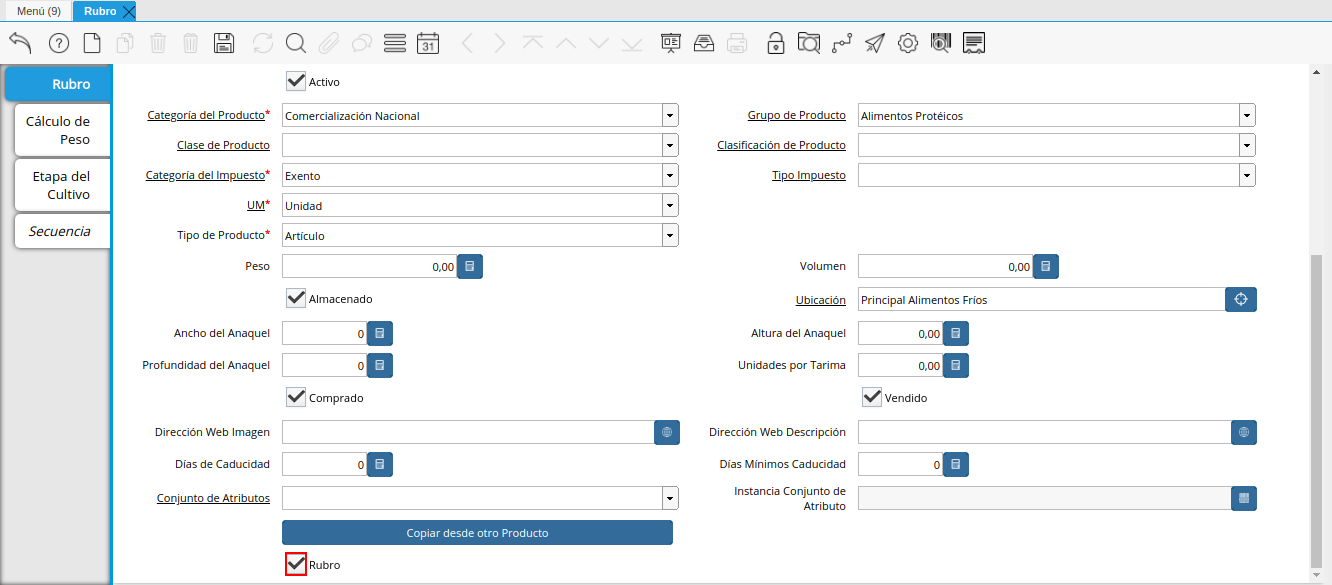Open the gear process icon in toolbar

907,43
